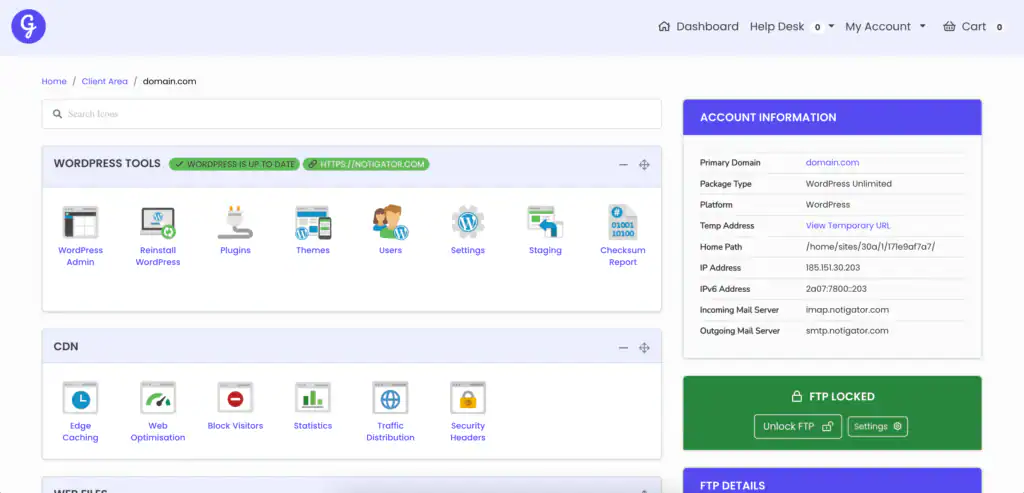
Task: Open CDN Traffic Distribution
Action: 390,398
